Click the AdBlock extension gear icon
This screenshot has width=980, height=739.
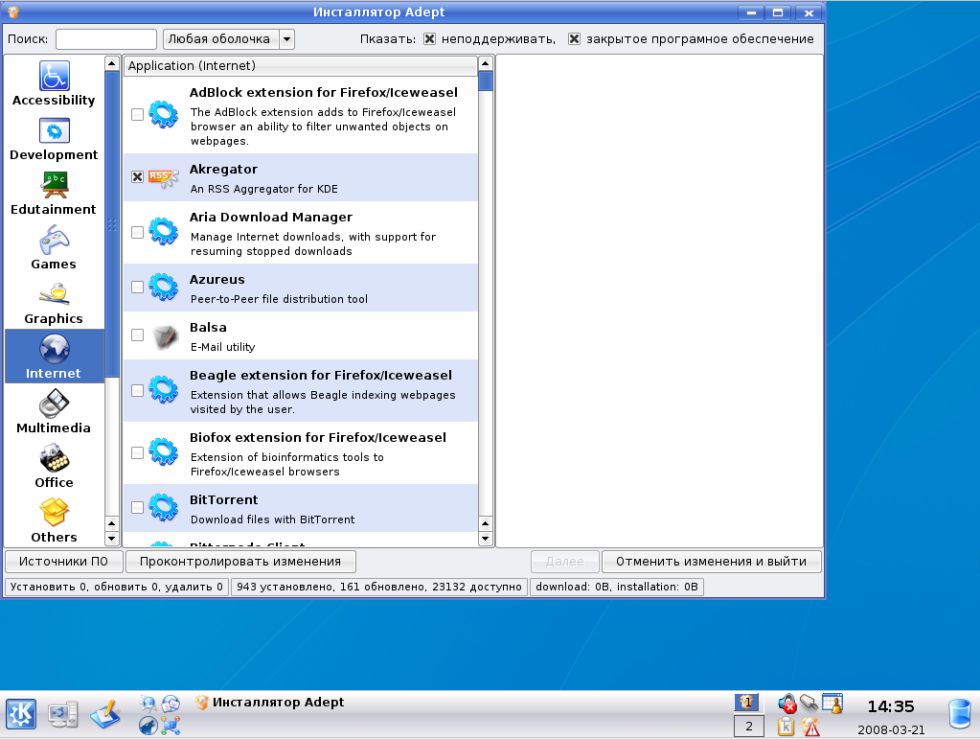164,114
